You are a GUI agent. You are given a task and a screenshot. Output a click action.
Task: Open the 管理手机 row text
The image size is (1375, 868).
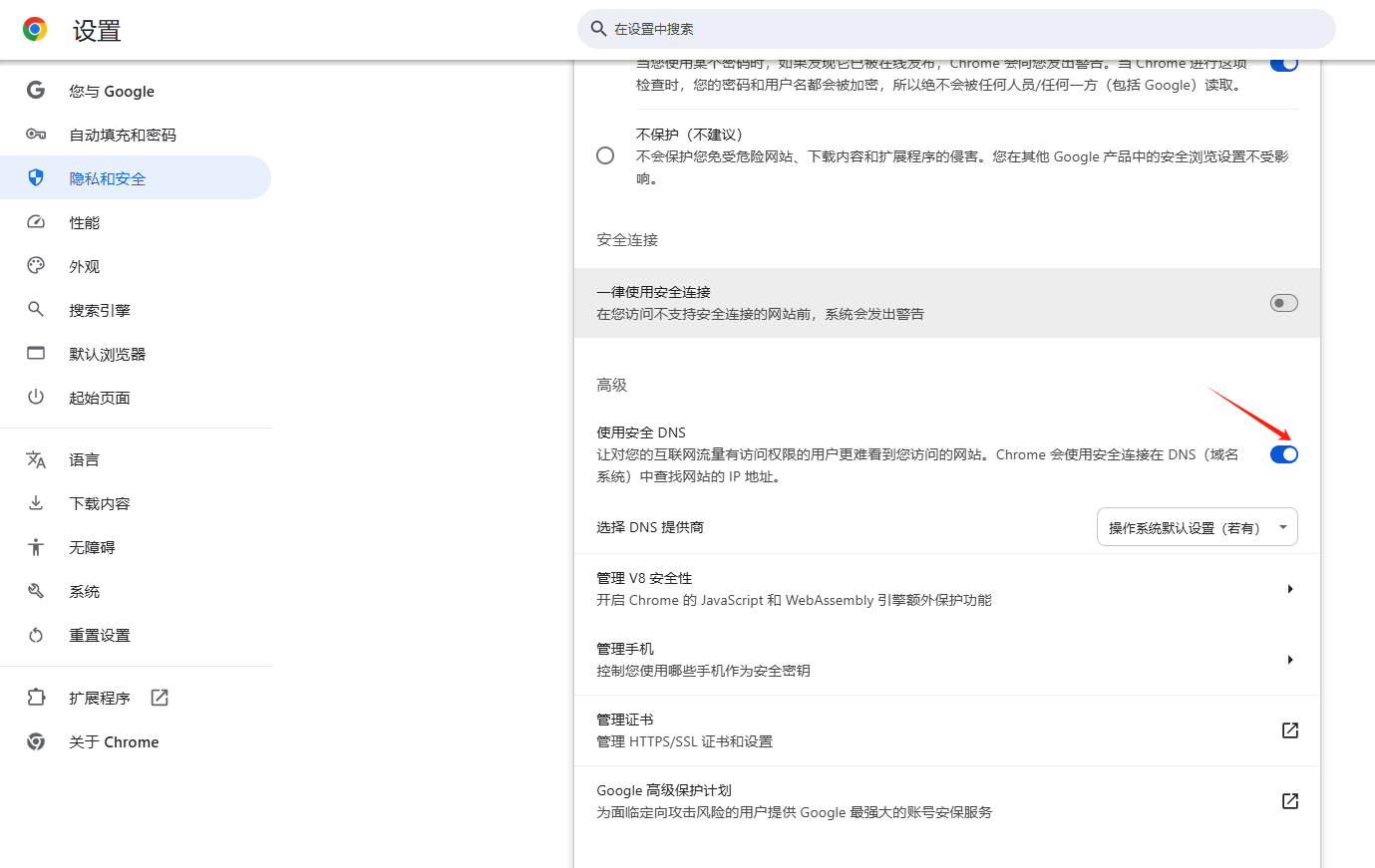pos(703,660)
